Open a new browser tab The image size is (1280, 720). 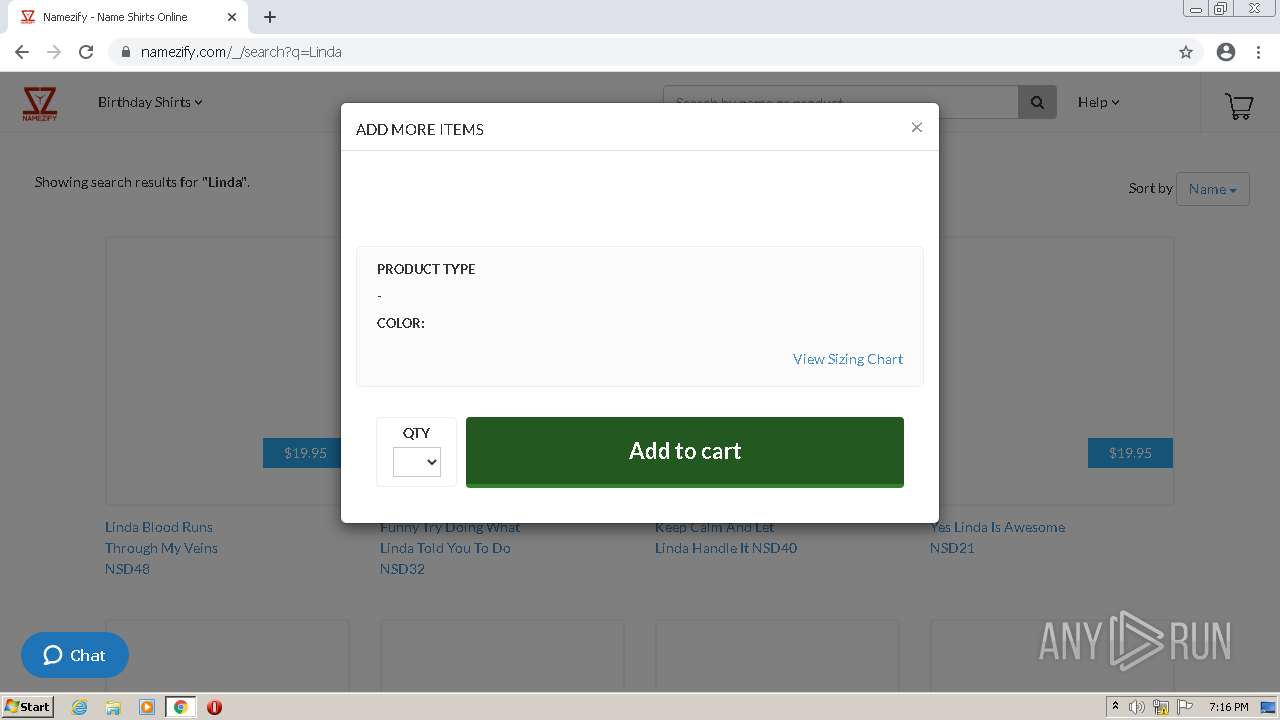(x=270, y=17)
